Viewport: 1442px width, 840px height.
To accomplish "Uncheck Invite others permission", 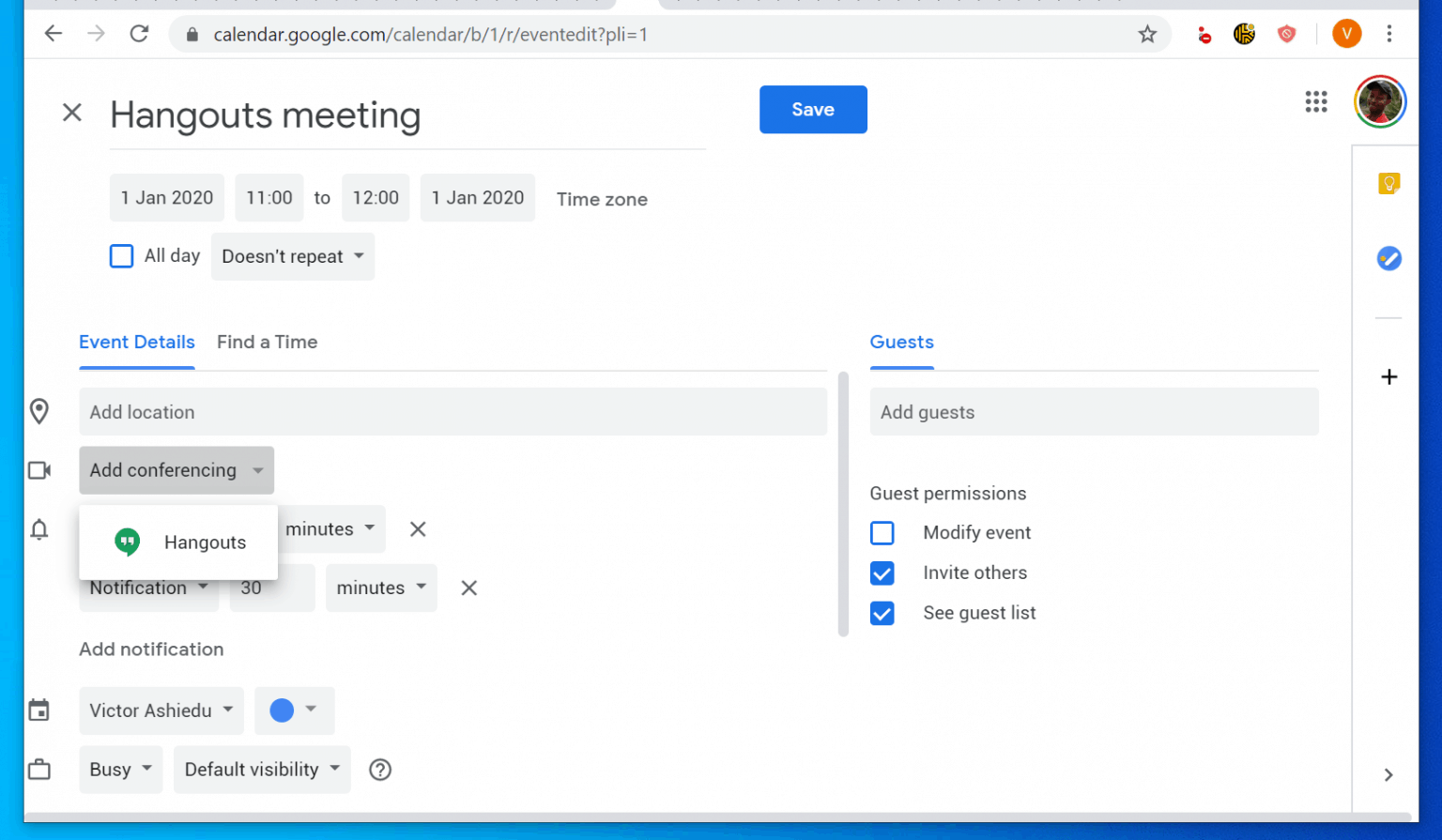I will [x=882, y=573].
